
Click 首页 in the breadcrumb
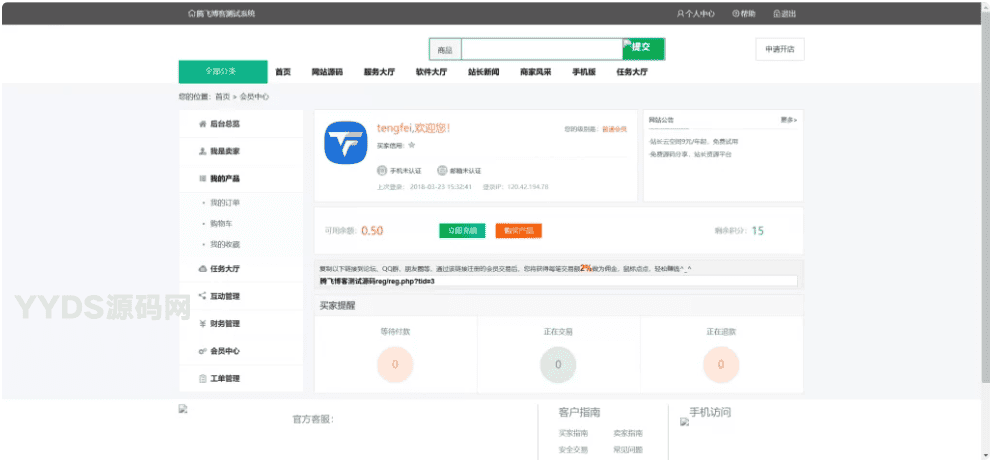tap(222, 97)
